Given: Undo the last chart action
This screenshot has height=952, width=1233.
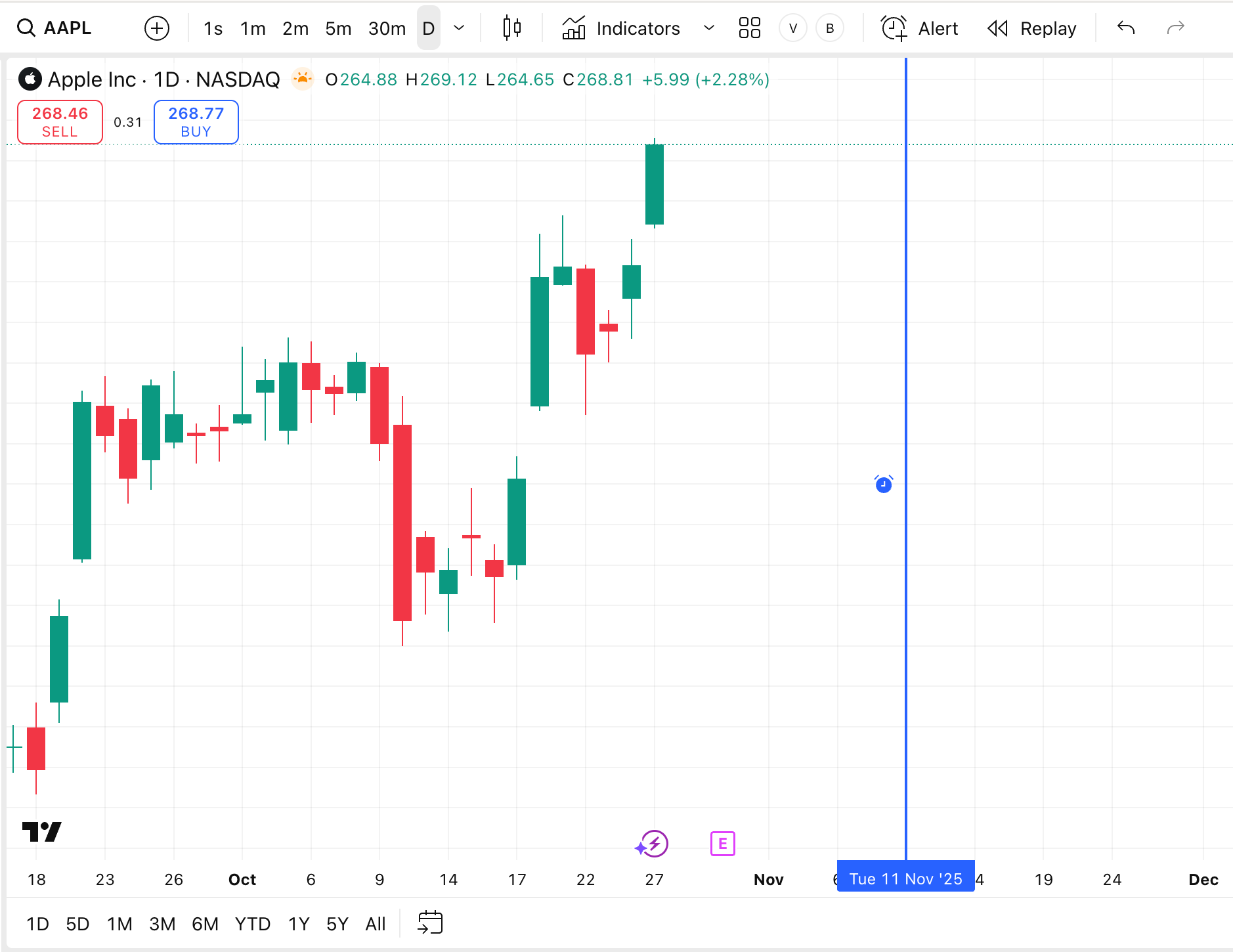Looking at the screenshot, I should (1126, 28).
